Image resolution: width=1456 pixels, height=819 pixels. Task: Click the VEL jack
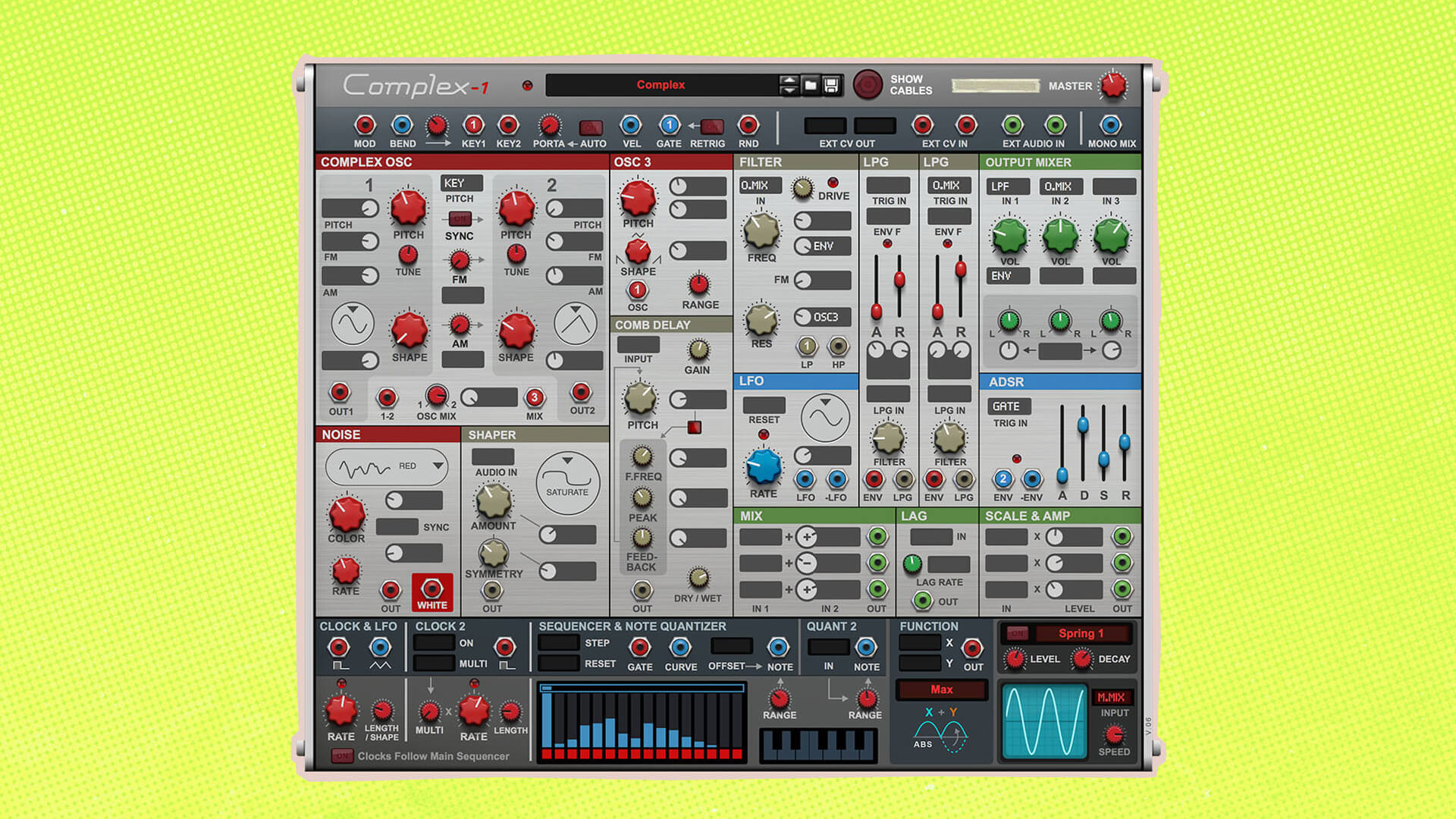(631, 125)
